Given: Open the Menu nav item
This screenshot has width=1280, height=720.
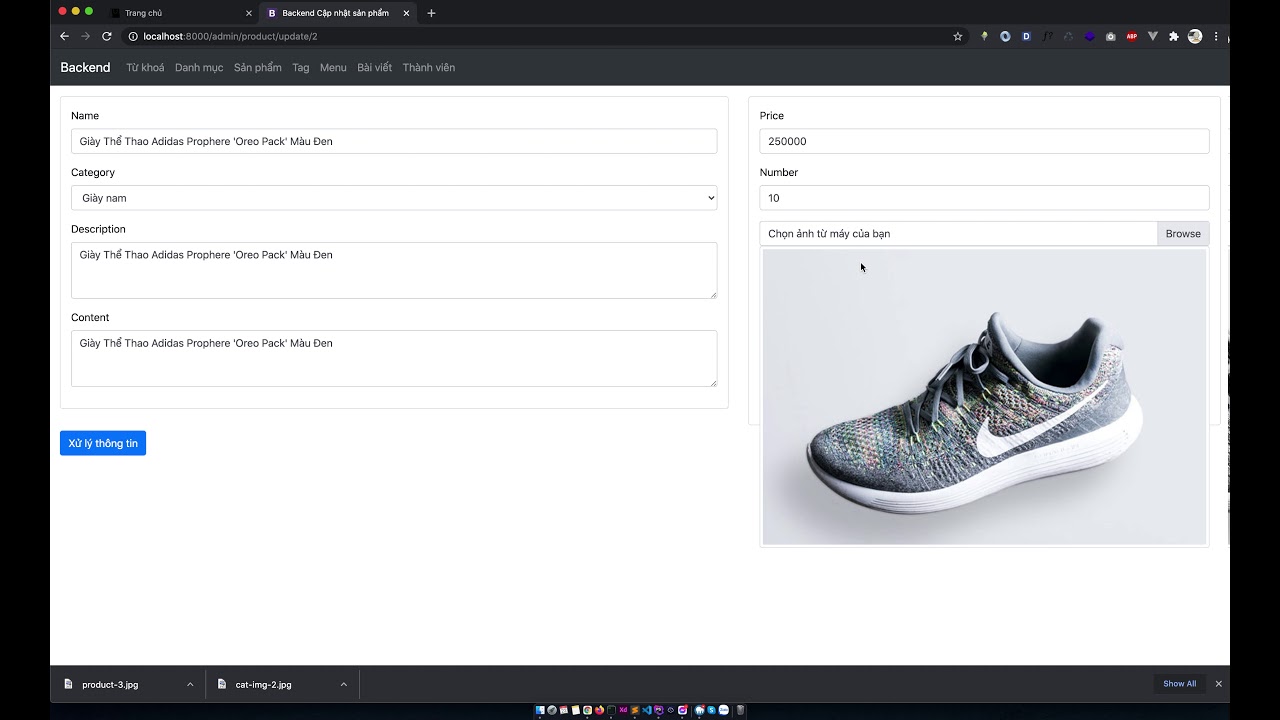Looking at the screenshot, I should click(333, 67).
